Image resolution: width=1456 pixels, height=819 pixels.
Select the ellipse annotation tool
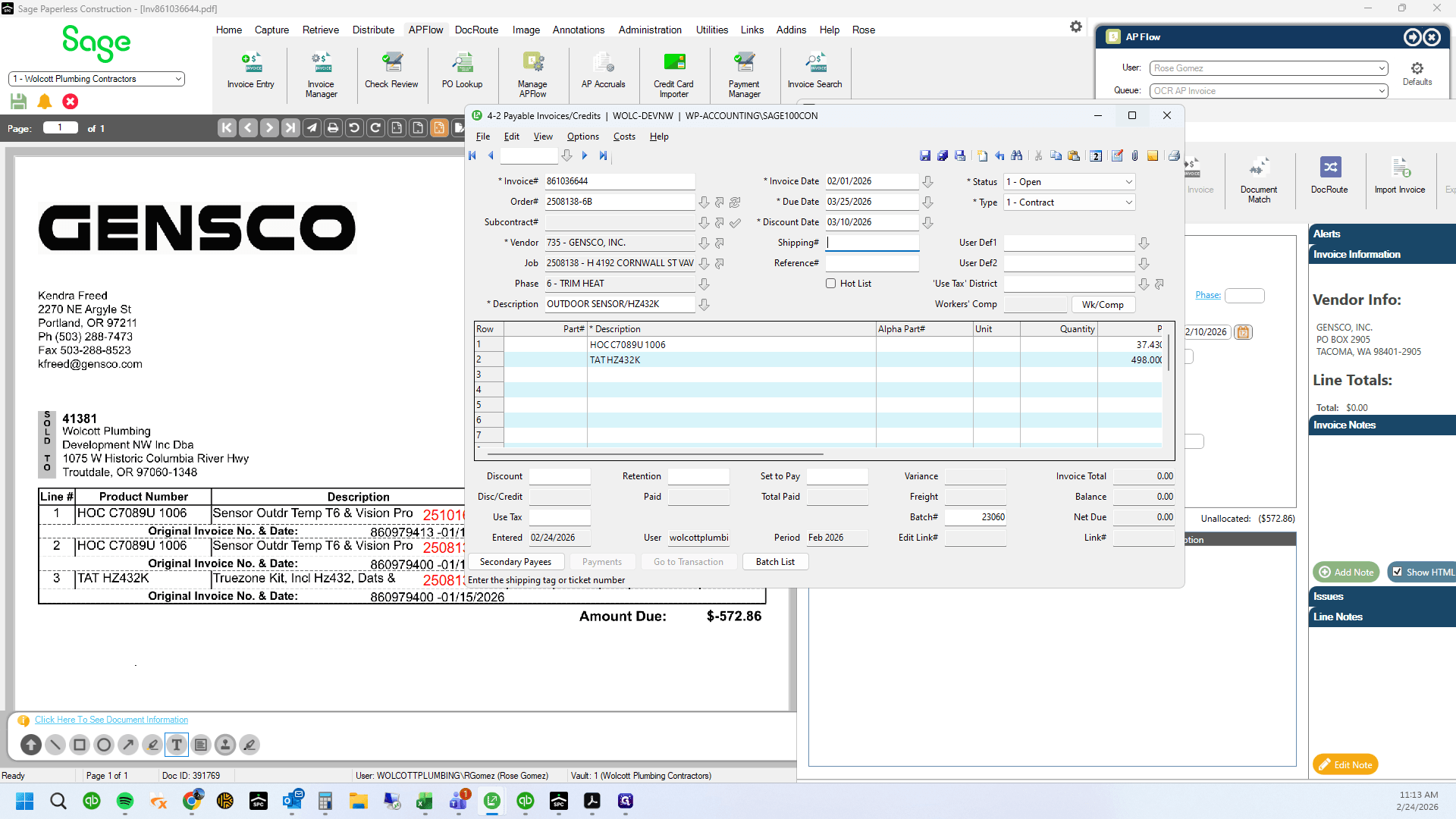click(104, 745)
